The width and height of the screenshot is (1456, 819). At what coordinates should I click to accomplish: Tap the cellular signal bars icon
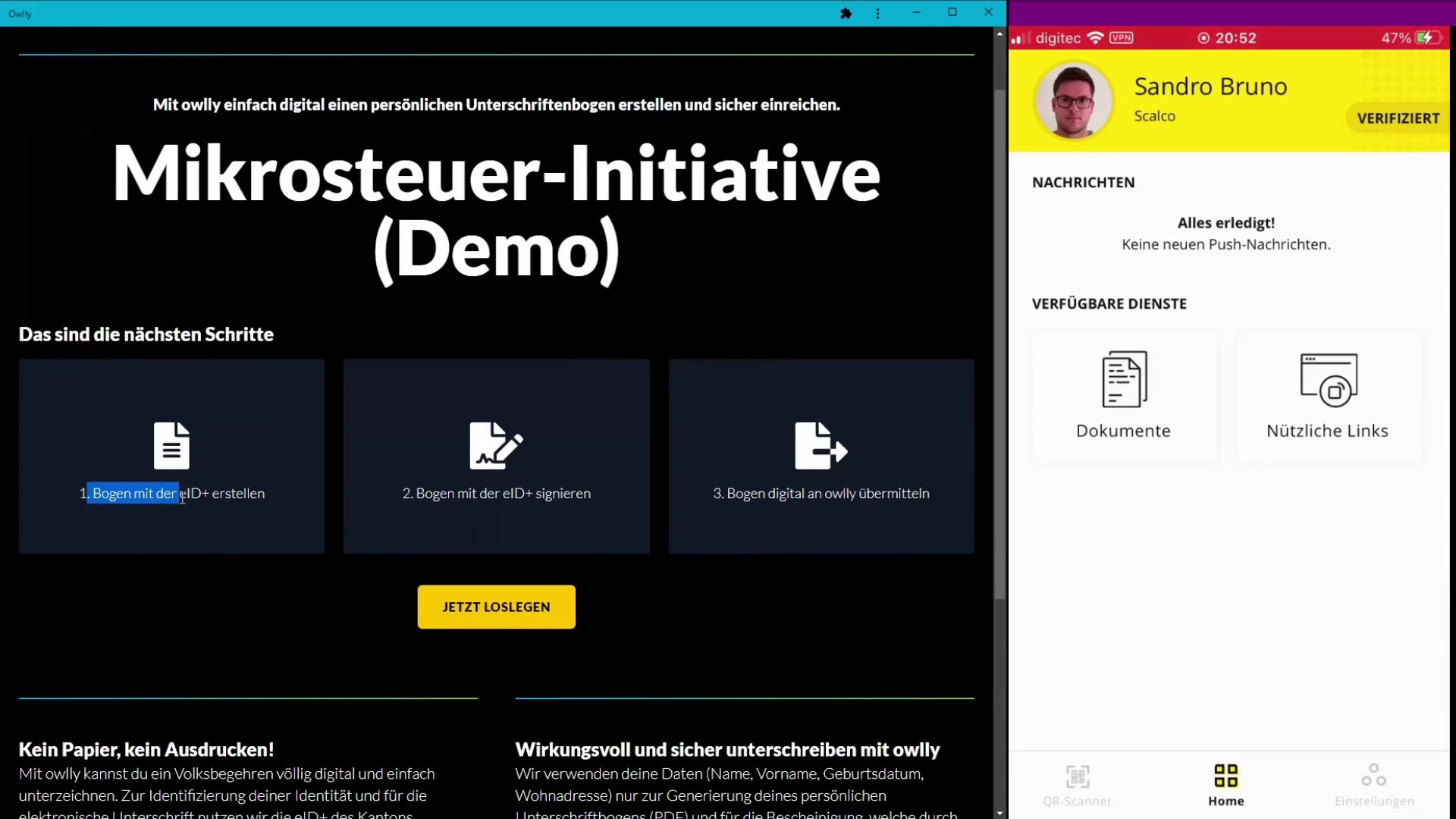pos(1021,38)
